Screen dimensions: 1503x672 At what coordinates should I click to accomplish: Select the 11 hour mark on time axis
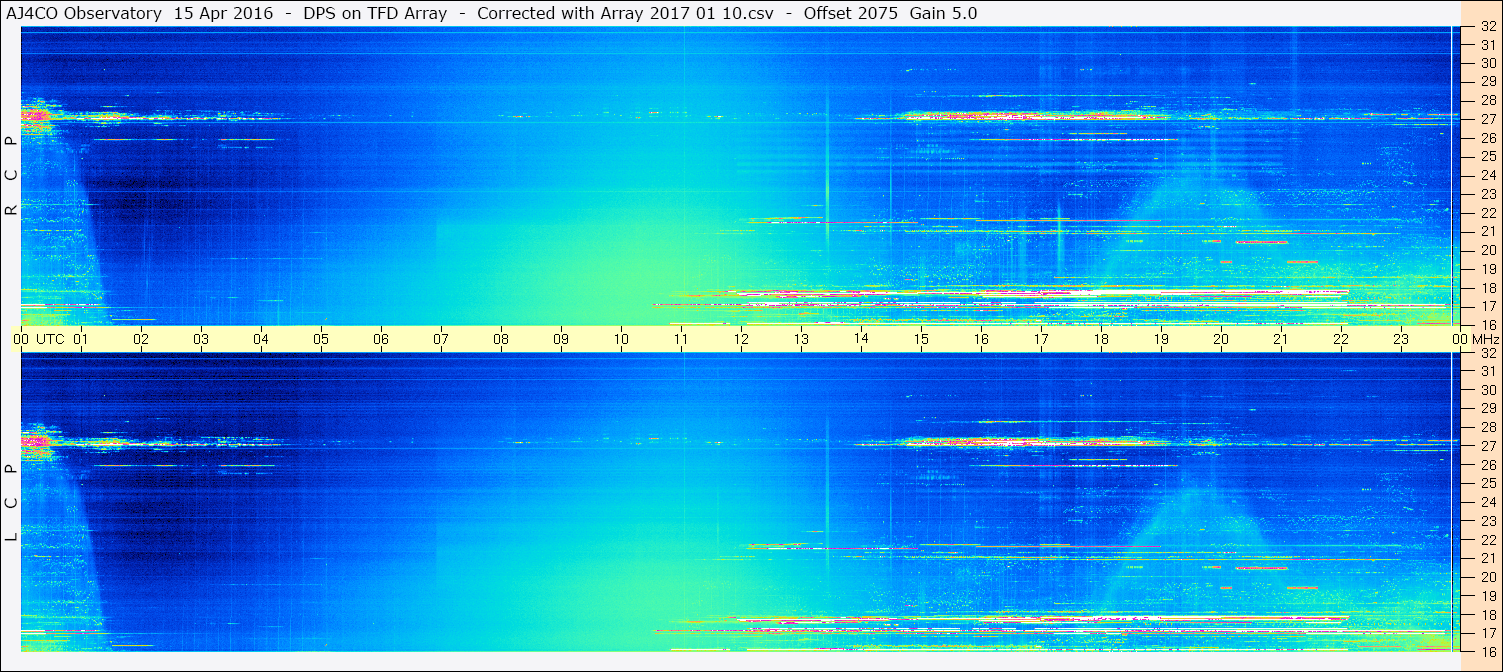pos(681,339)
